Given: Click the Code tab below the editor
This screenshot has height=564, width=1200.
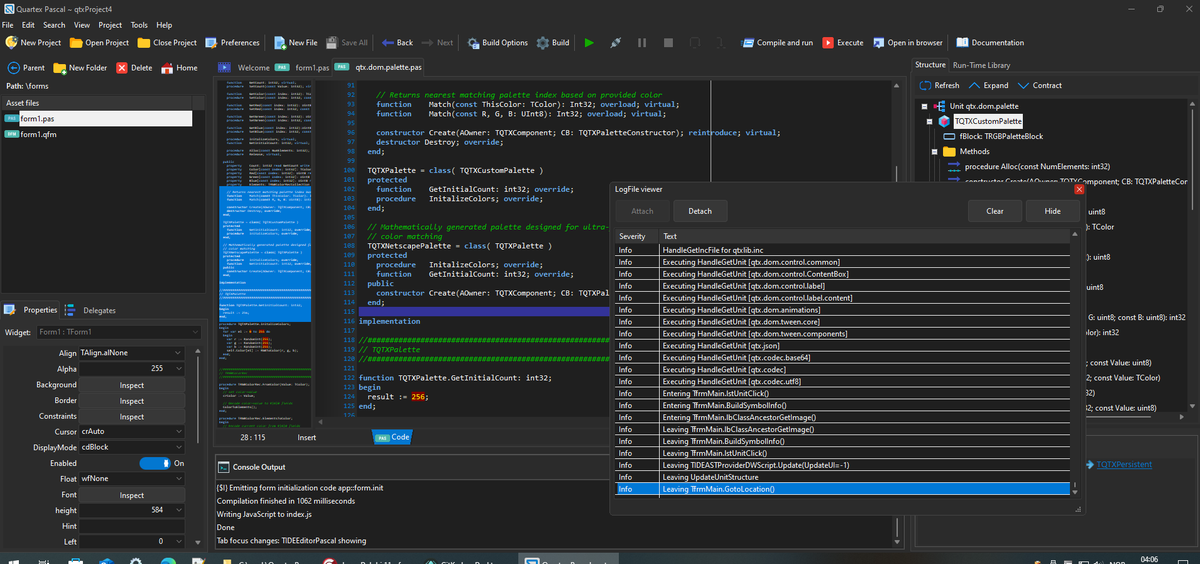Looking at the screenshot, I should [x=392, y=437].
